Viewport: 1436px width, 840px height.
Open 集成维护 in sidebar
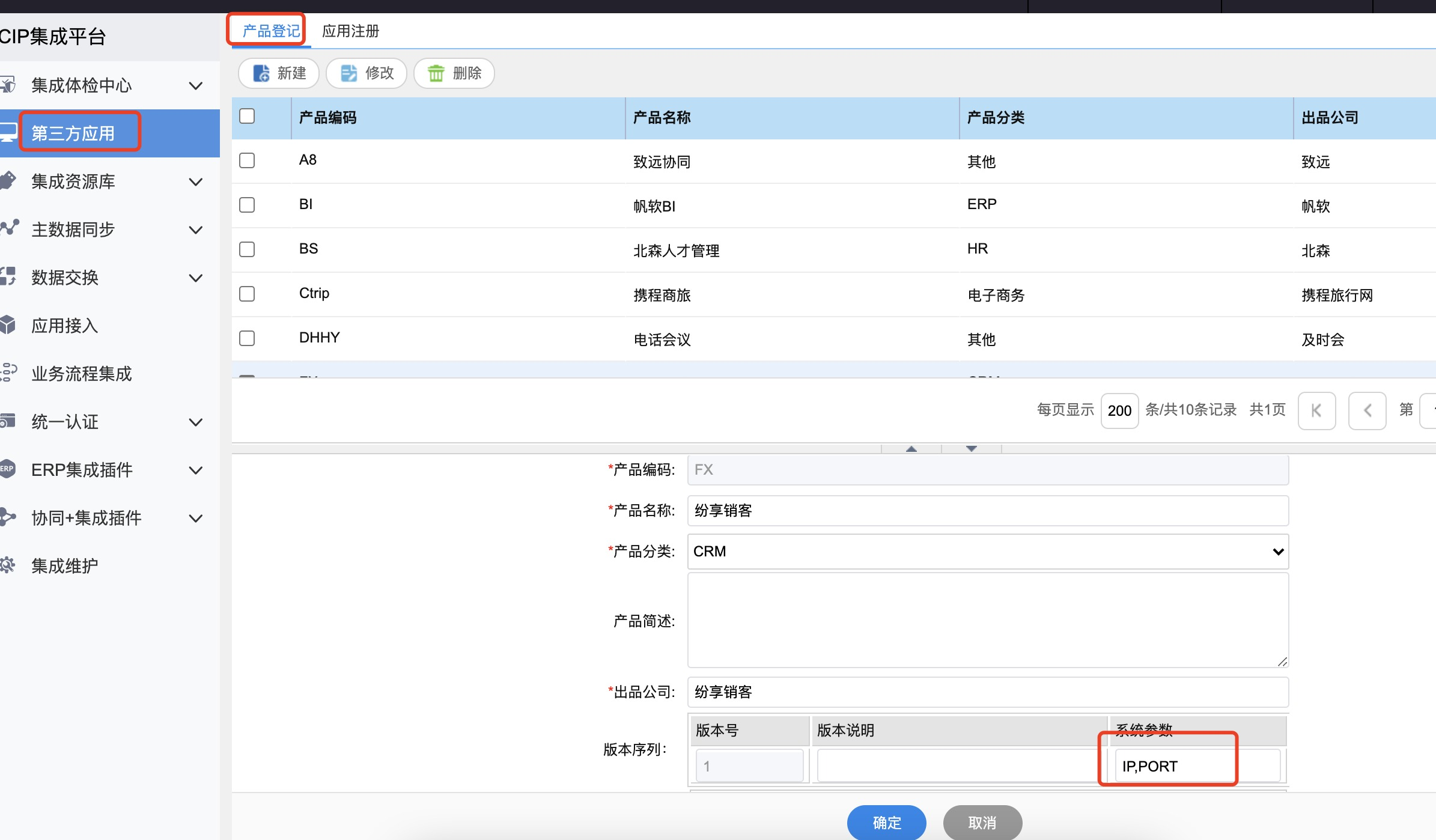tap(110, 566)
